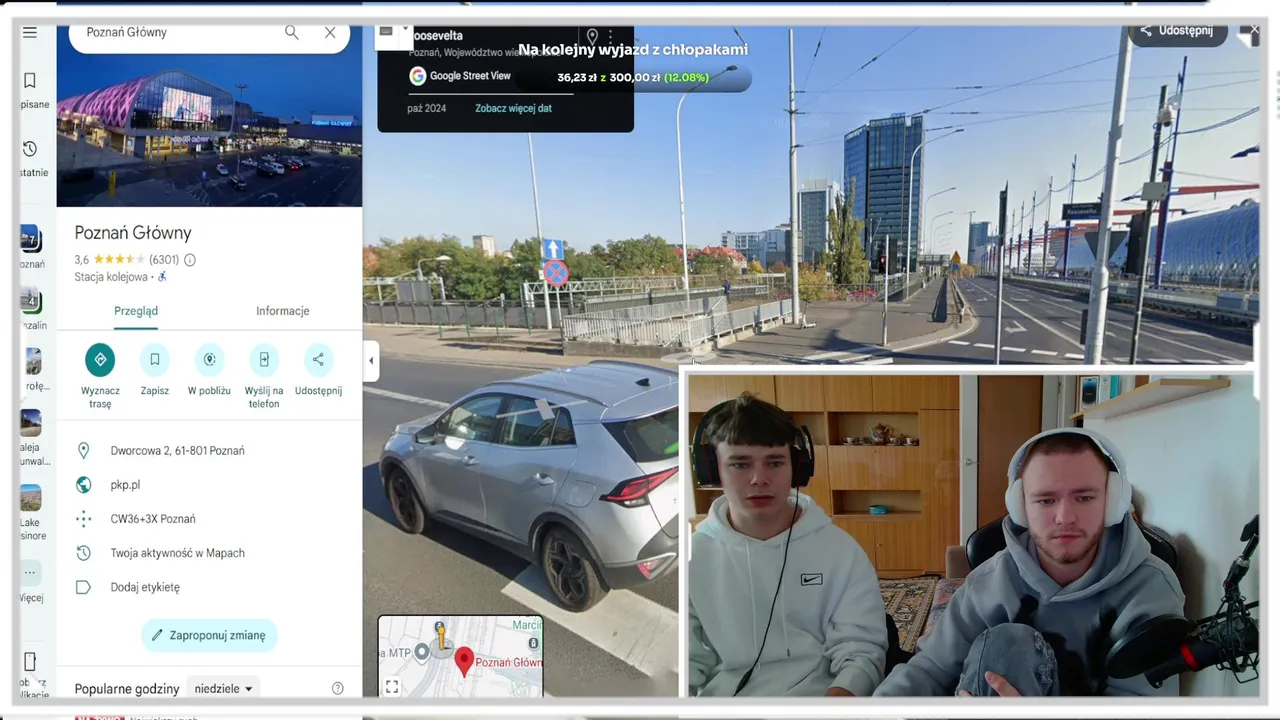This screenshot has height=720, width=1280.
Task: Click the phone app download icon
Action: coord(30,662)
